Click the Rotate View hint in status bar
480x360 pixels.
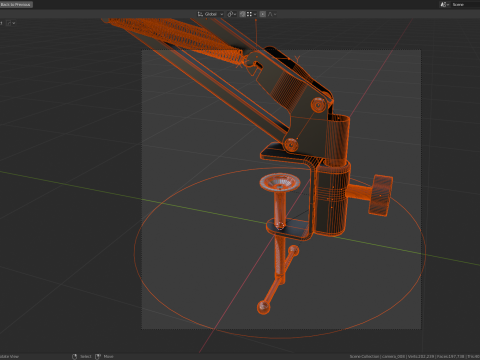[x=9, y=356]
